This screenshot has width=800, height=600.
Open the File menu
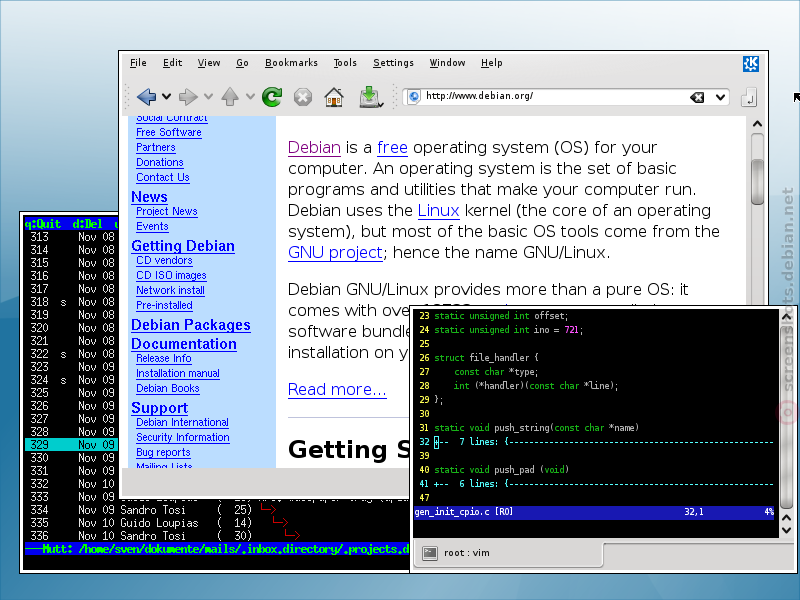pos(138,63)
